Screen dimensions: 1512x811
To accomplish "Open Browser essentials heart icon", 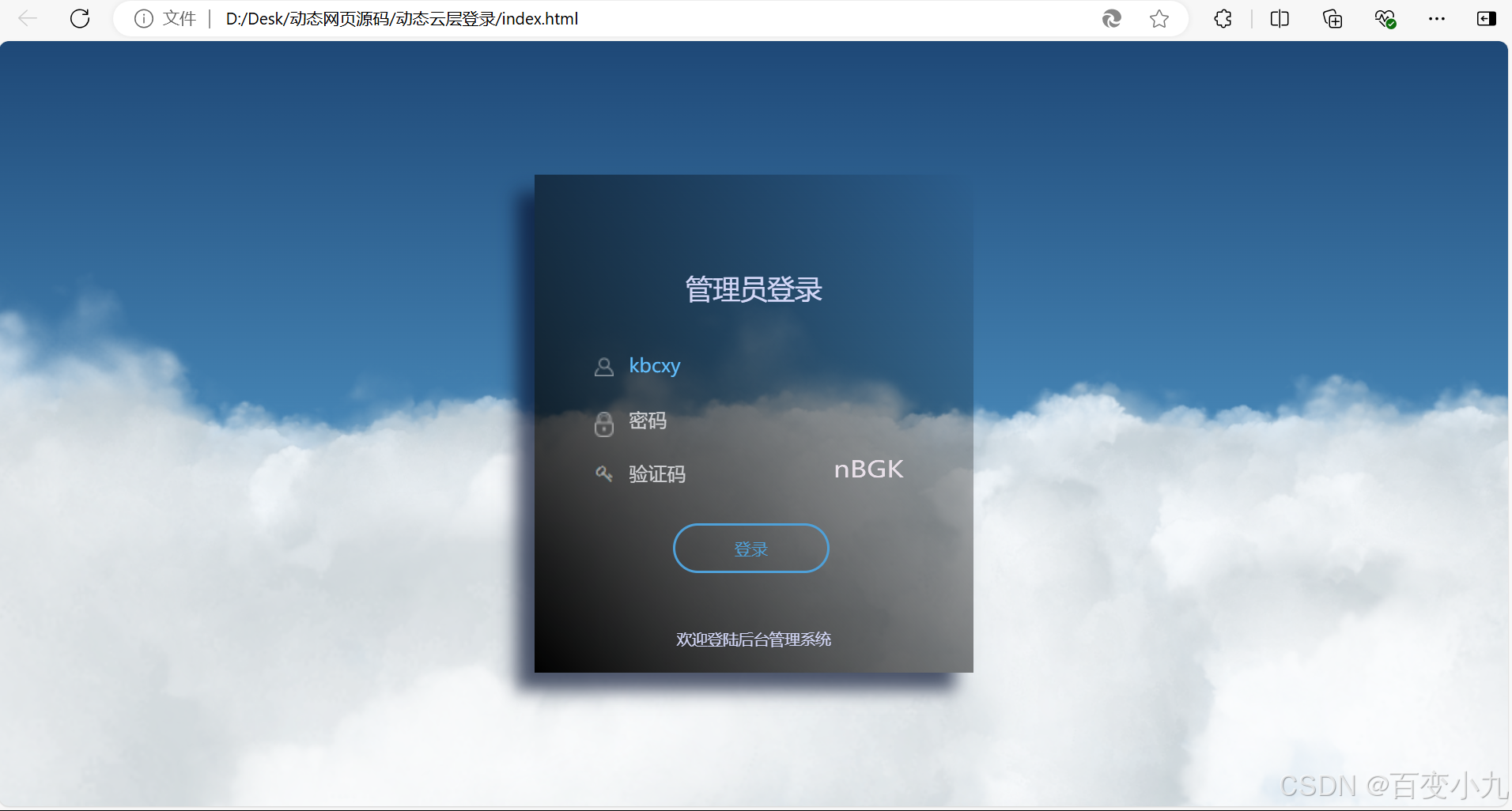I will point(1385,18).
